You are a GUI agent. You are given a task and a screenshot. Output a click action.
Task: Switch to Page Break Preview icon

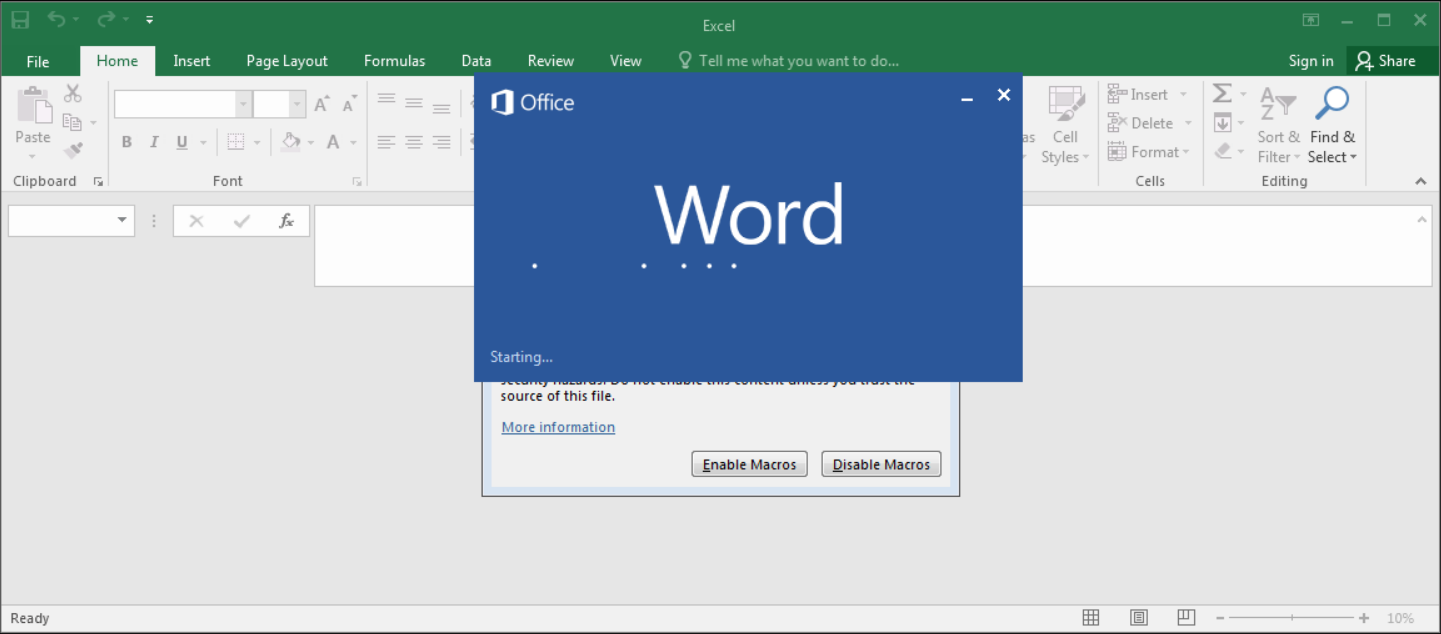tap(1186, 618)
